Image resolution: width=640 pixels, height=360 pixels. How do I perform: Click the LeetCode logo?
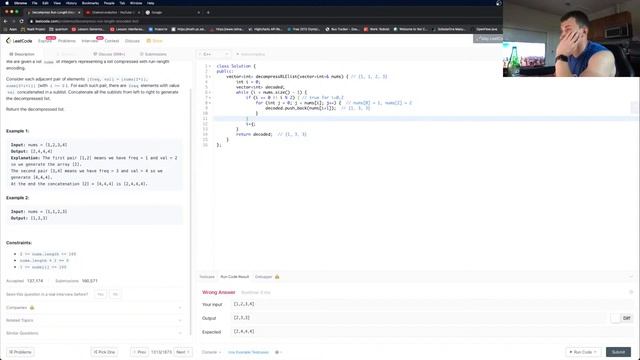pyautogui.click(x=19, y=41)
